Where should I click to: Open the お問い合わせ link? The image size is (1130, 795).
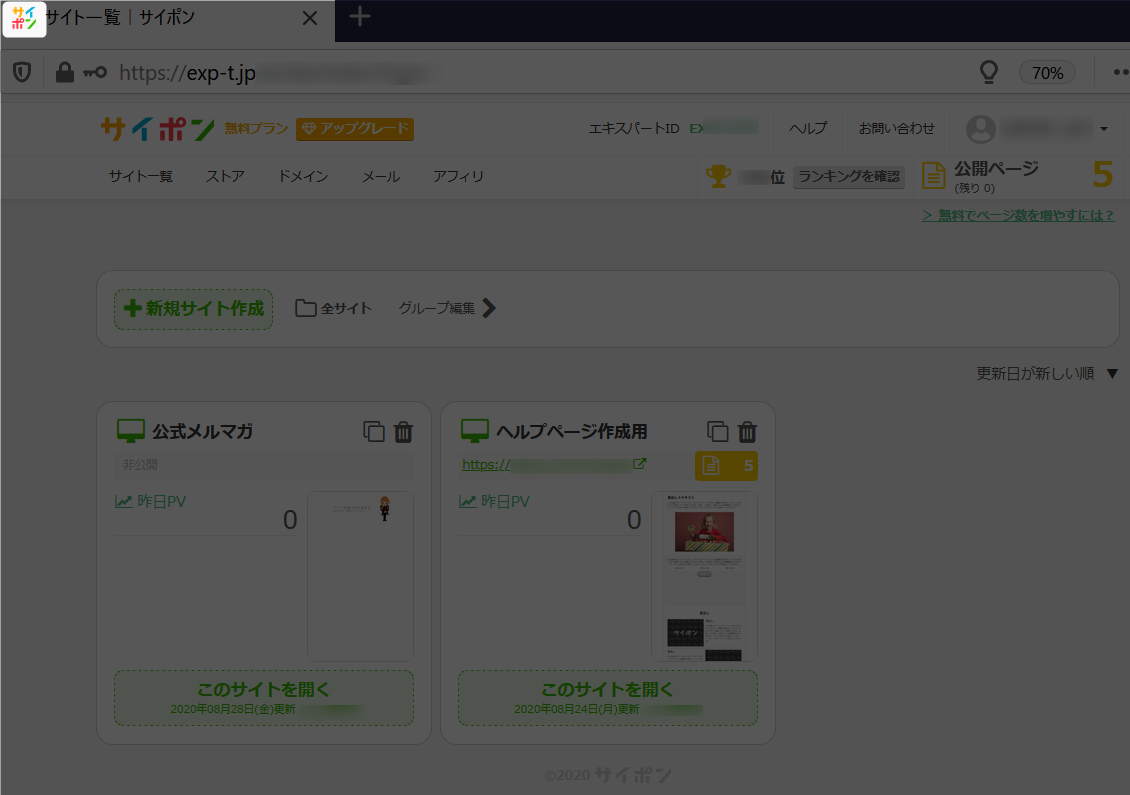(x=897, y=128)
